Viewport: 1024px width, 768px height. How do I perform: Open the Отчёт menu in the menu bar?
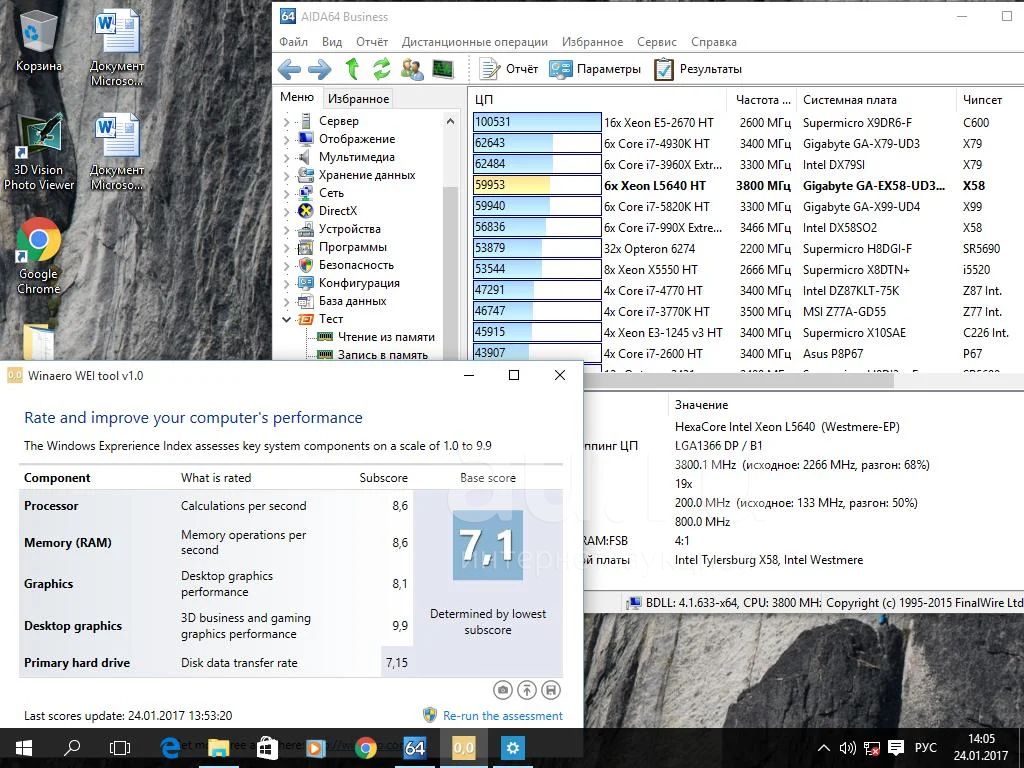tap(372, 42)
